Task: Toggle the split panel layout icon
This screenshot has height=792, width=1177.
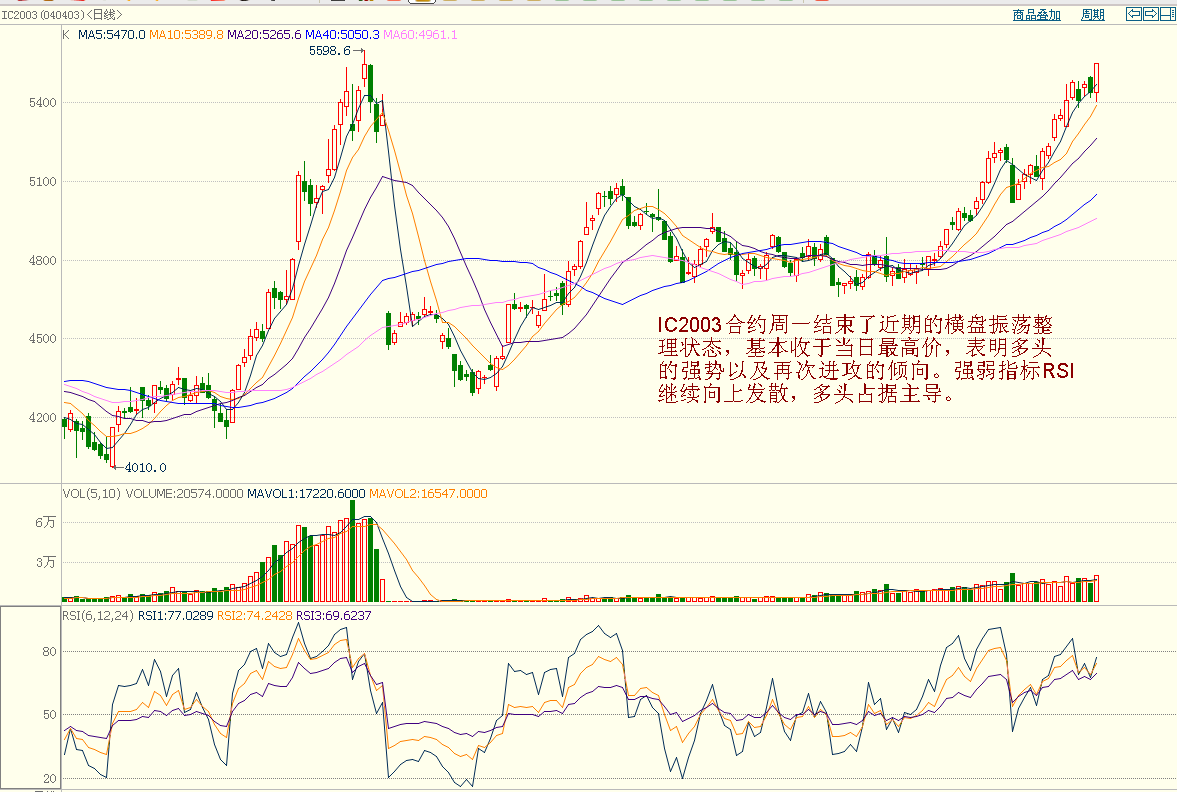Action: coord(1167,14)
